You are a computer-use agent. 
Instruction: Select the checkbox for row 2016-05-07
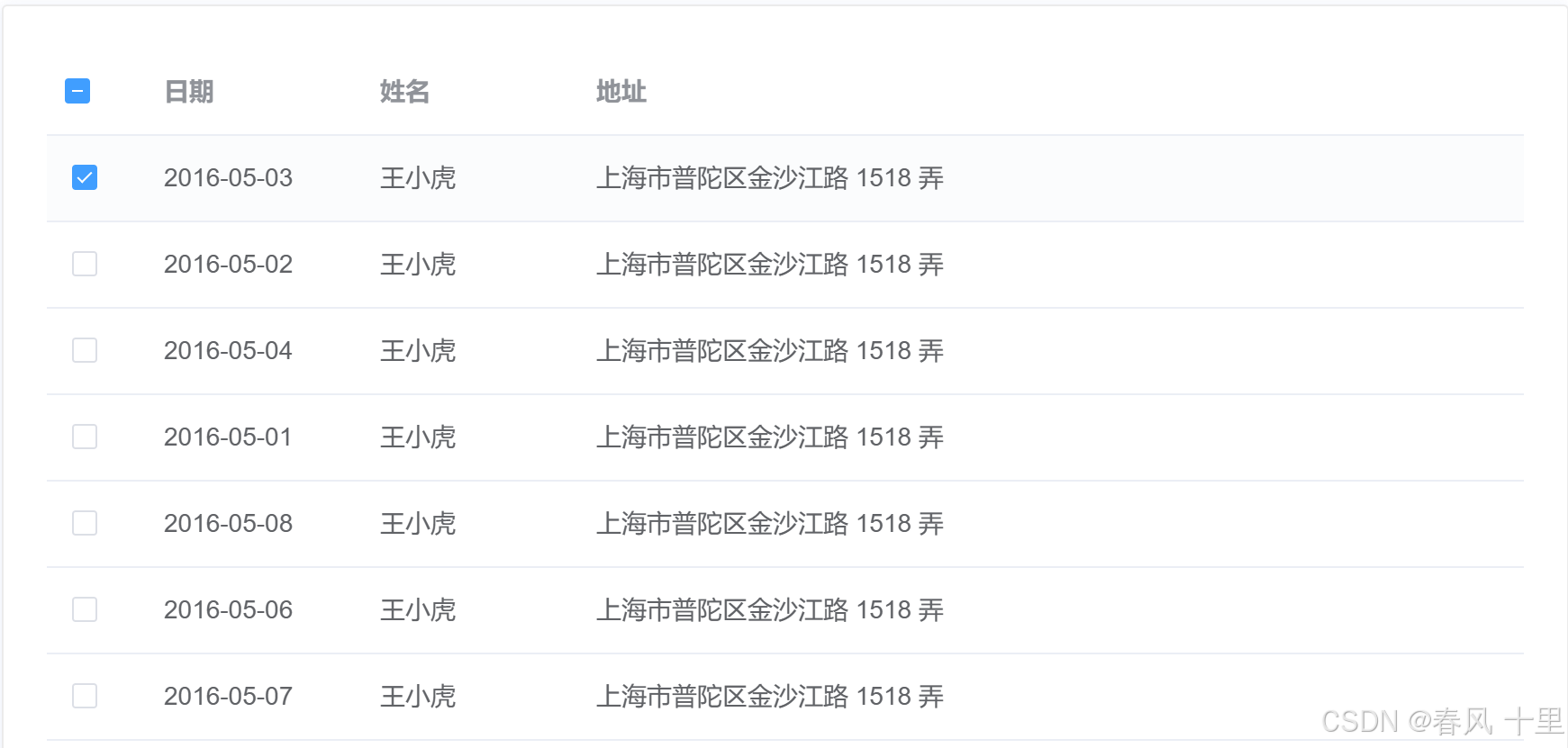(x=84, y=696)
